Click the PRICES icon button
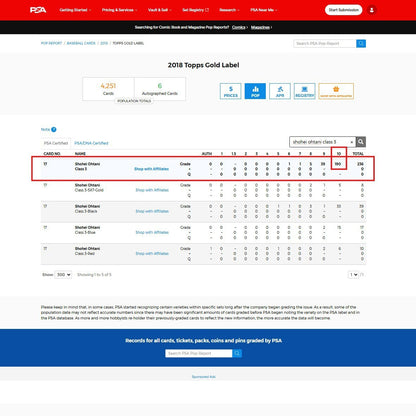Viewport: 416px width, 416px height. (x=231, y=91)
